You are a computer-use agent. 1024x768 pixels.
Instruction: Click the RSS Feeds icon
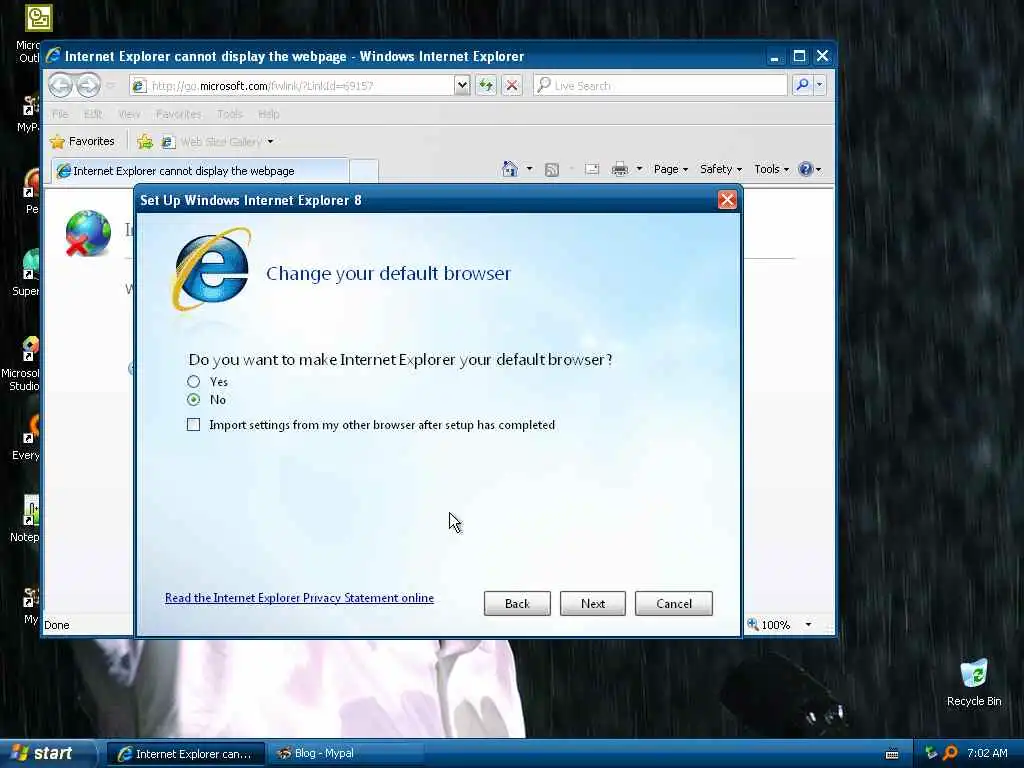tap(552, 170)
